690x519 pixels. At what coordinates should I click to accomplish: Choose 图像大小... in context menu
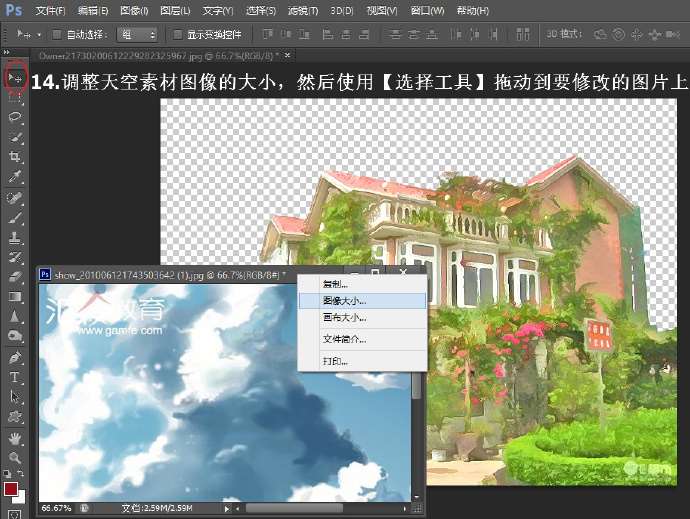coord(362,301)
